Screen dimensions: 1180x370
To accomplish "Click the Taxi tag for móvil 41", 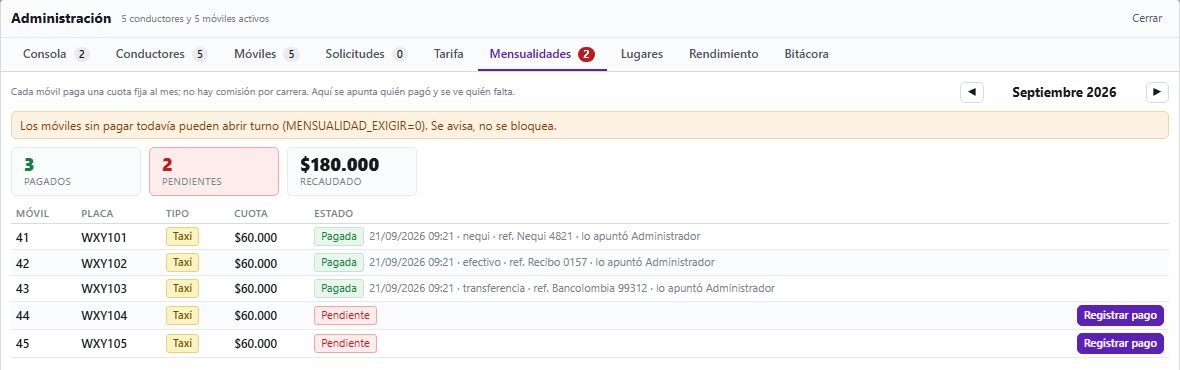I will (183, 237).
